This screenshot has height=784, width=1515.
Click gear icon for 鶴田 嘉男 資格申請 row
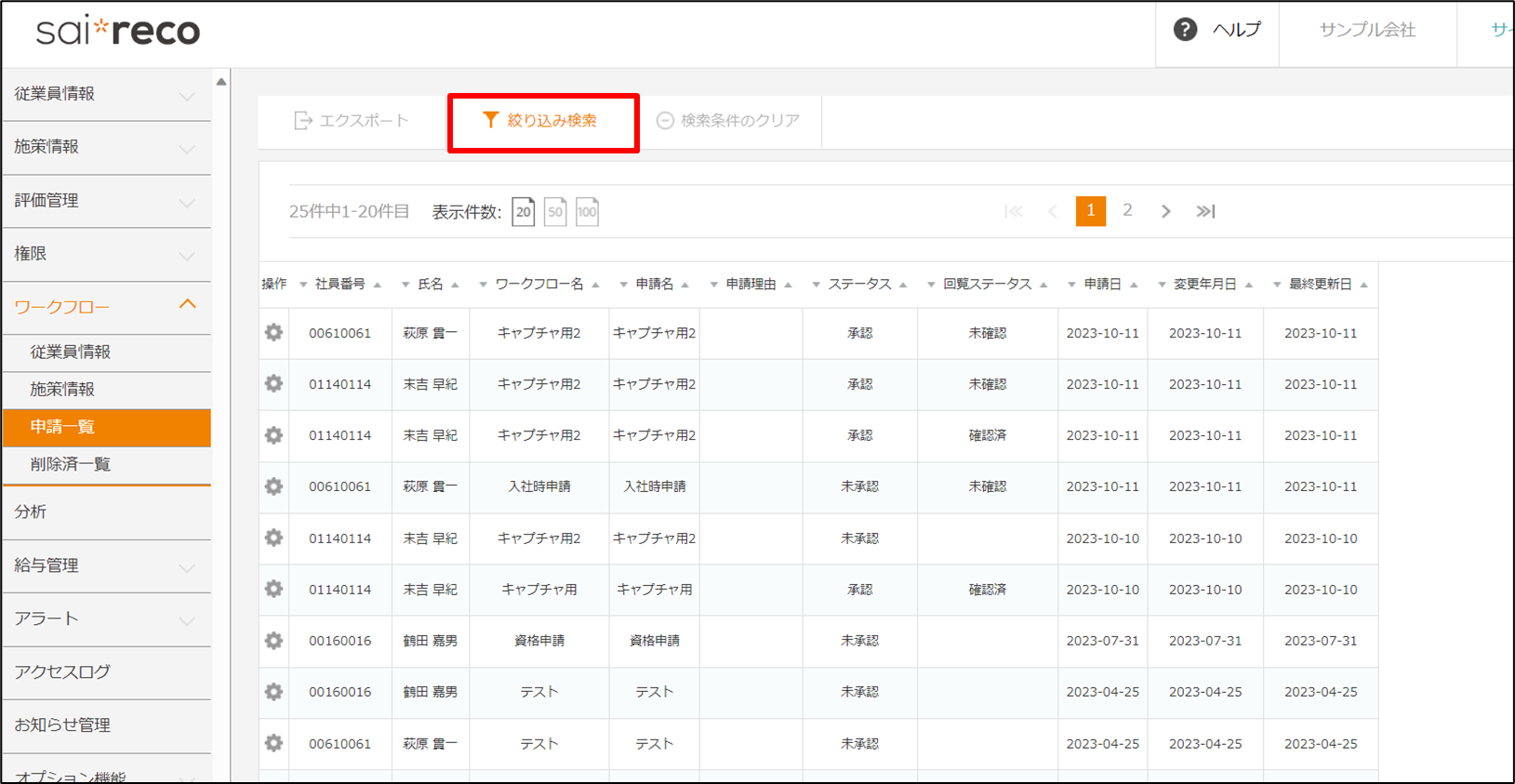point(273,641)
